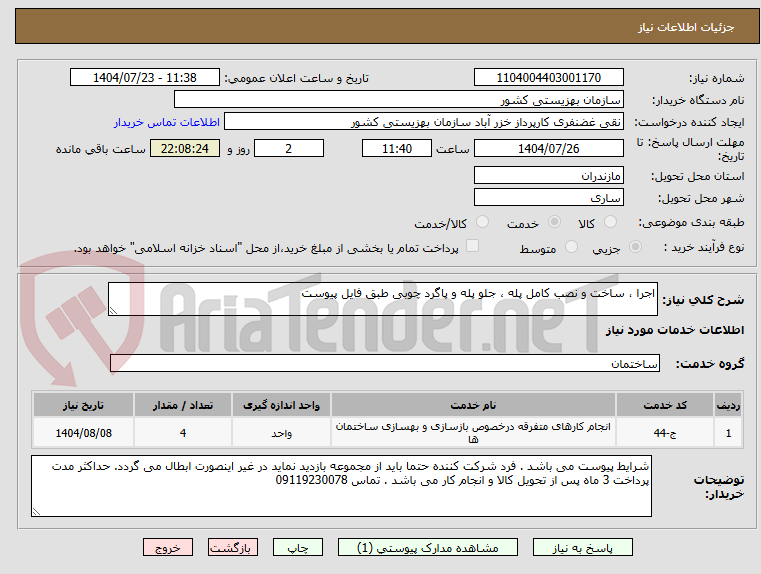Click the deadline time field 11:40

(x=397, y=148)
